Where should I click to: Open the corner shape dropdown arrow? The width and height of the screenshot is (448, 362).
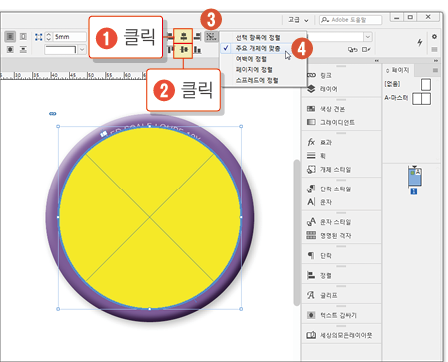[x=82, y=50]
